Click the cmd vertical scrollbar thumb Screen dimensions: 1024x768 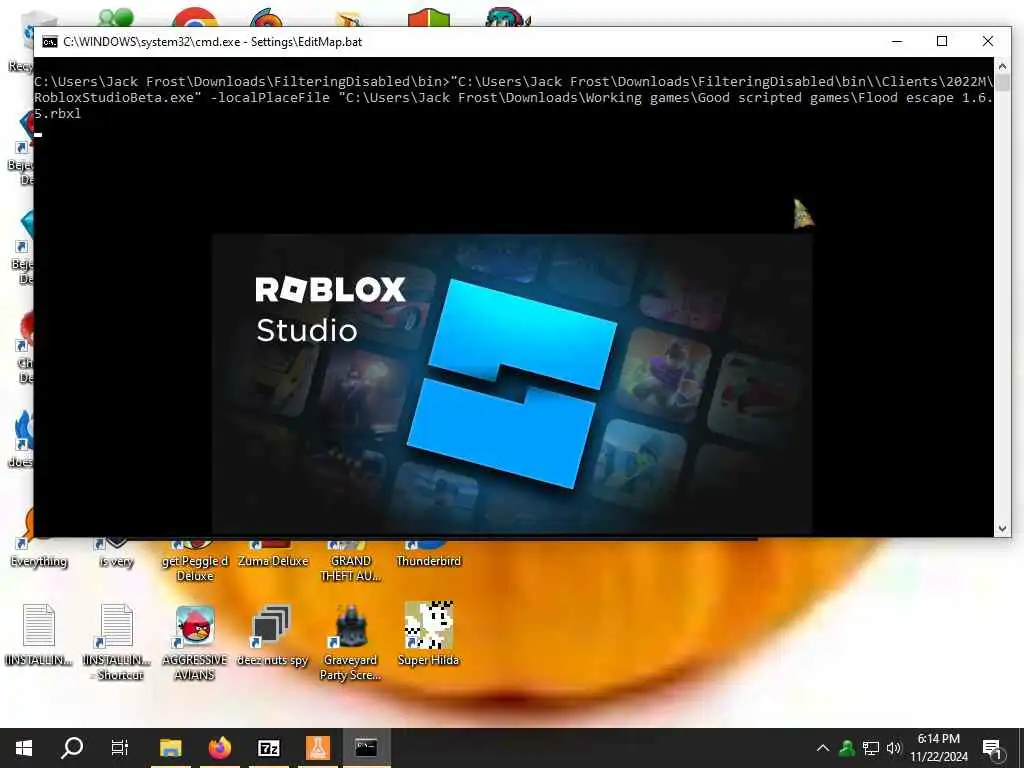click(x=1002, y=82)
